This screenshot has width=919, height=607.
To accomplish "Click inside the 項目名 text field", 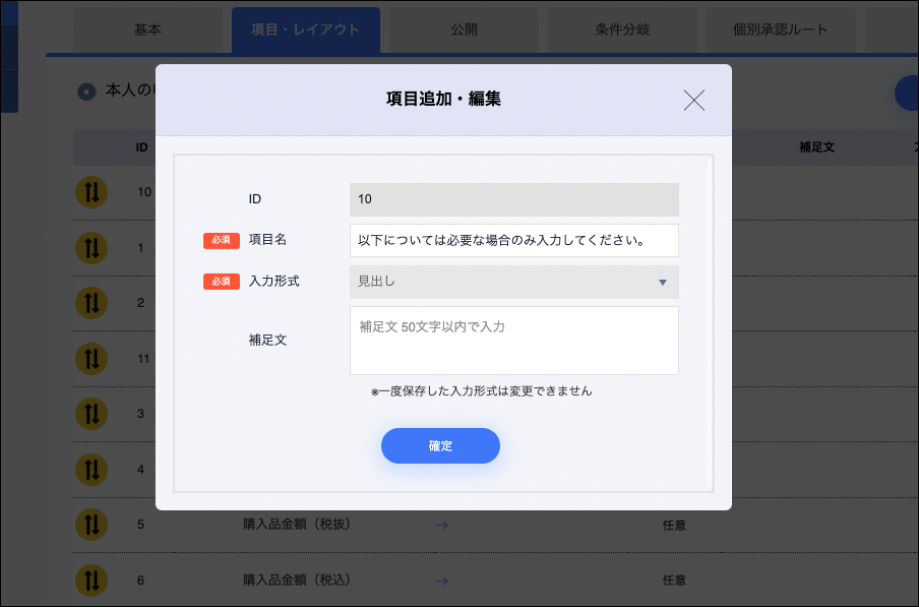I will click(513, 240).
